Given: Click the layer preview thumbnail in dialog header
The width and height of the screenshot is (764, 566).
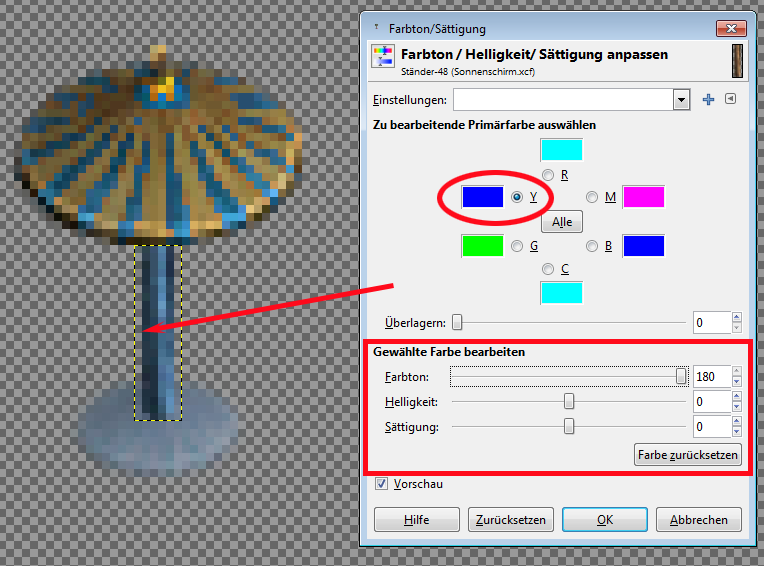Looking at the screenshot, I should (x=737, y=61).
